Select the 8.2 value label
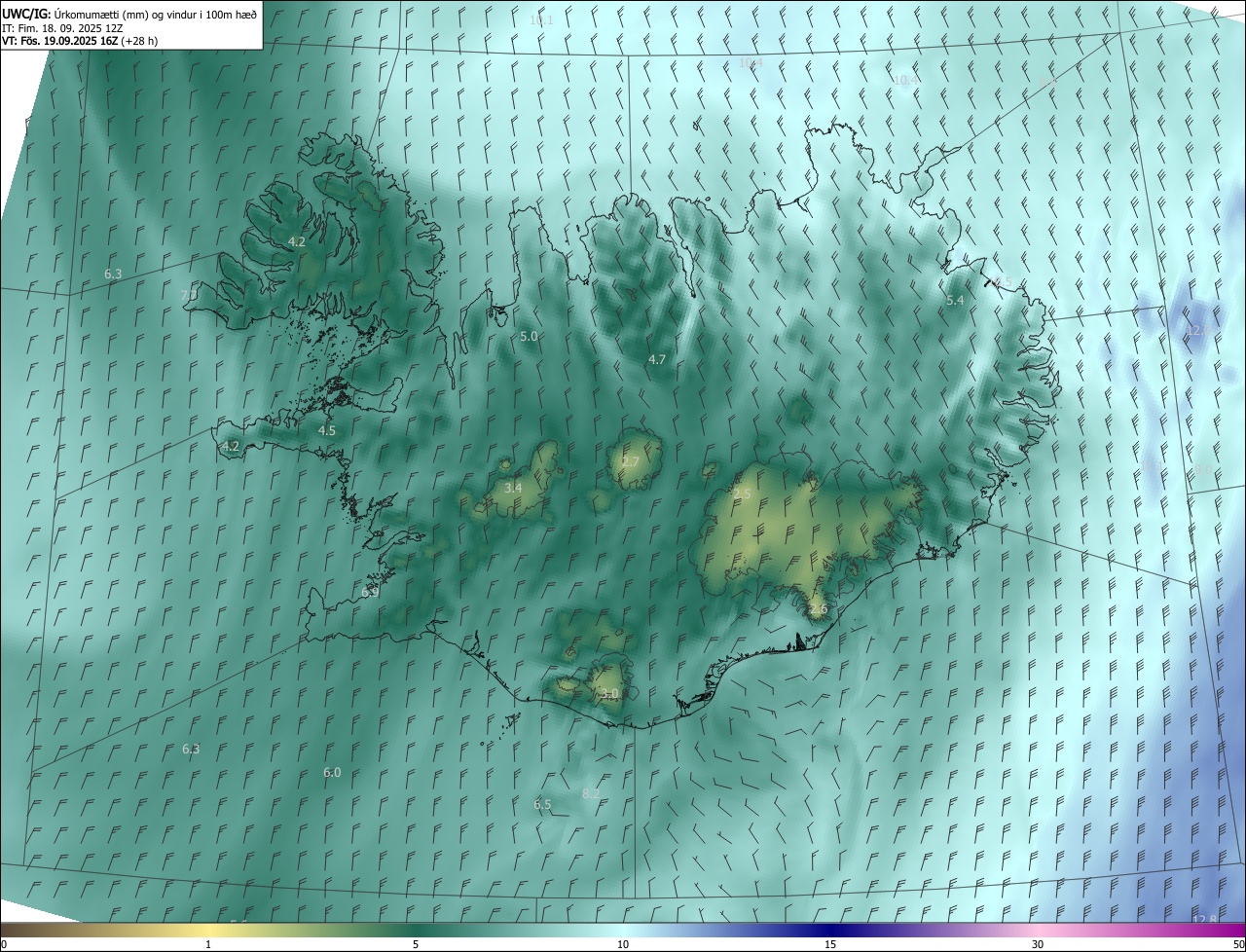This screenshot has width=1246, height=952. click(591, 794)
